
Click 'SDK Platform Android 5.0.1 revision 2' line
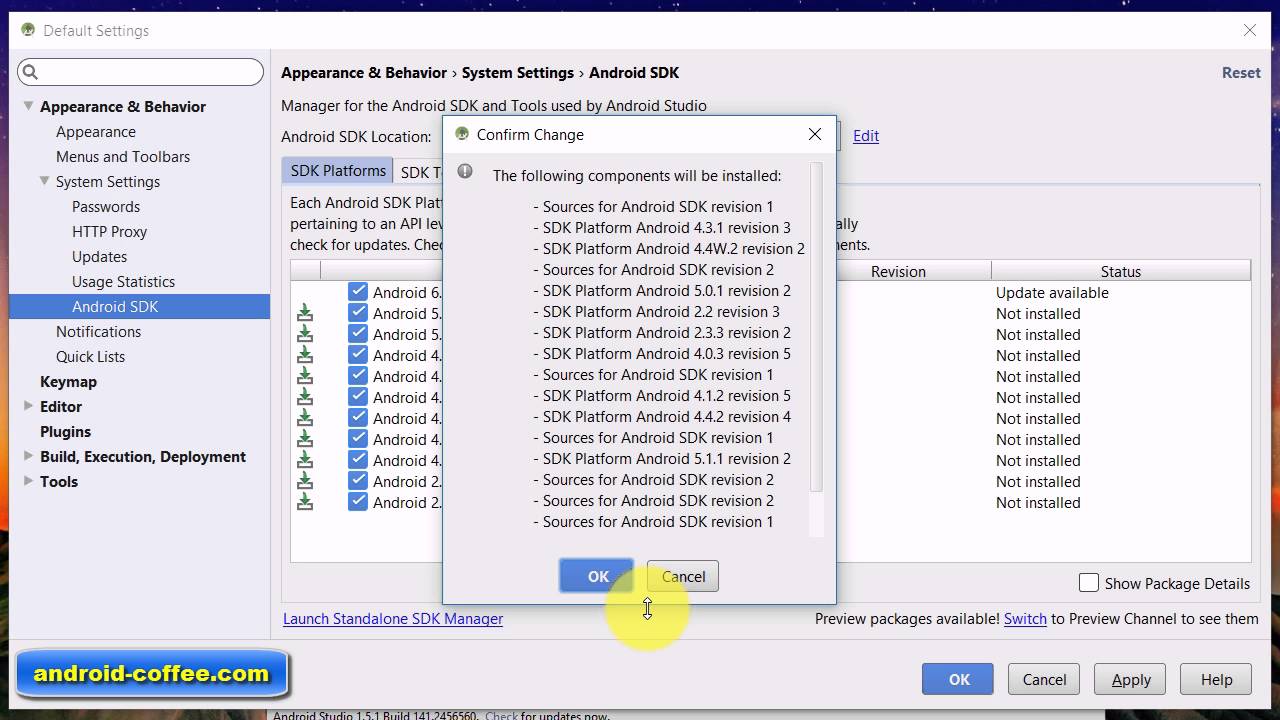click(662, 290)
